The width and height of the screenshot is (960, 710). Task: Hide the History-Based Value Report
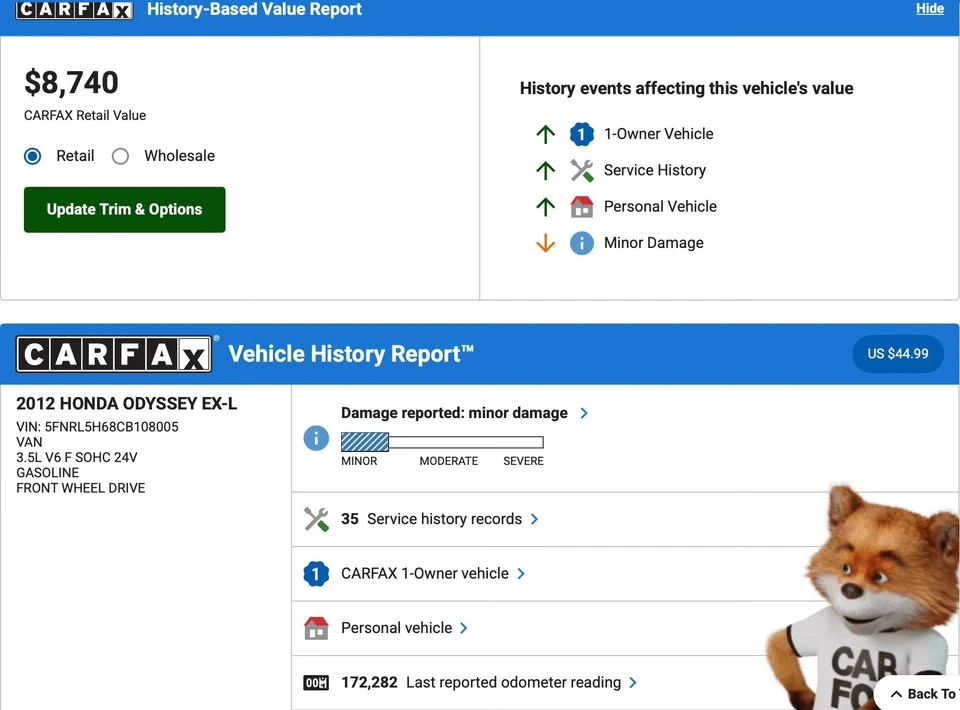click(929, 9)
